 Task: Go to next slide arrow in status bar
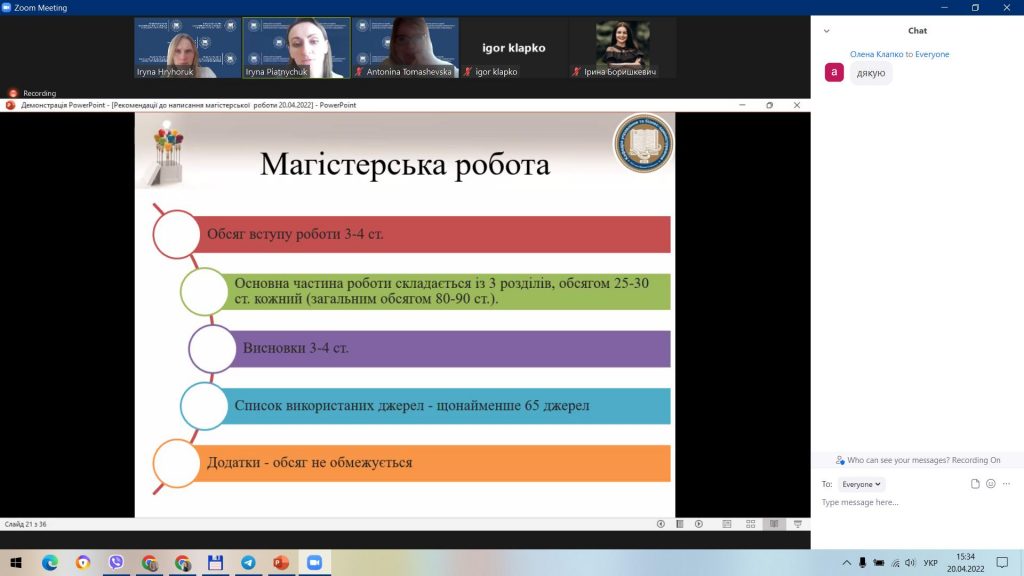[x=699, y=524]
